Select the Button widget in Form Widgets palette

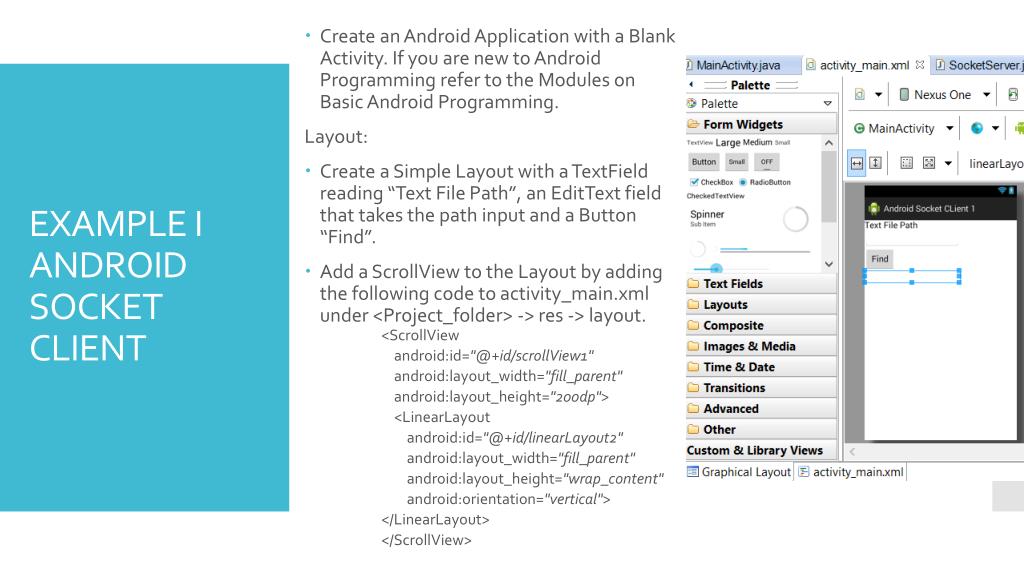(704, 161)
